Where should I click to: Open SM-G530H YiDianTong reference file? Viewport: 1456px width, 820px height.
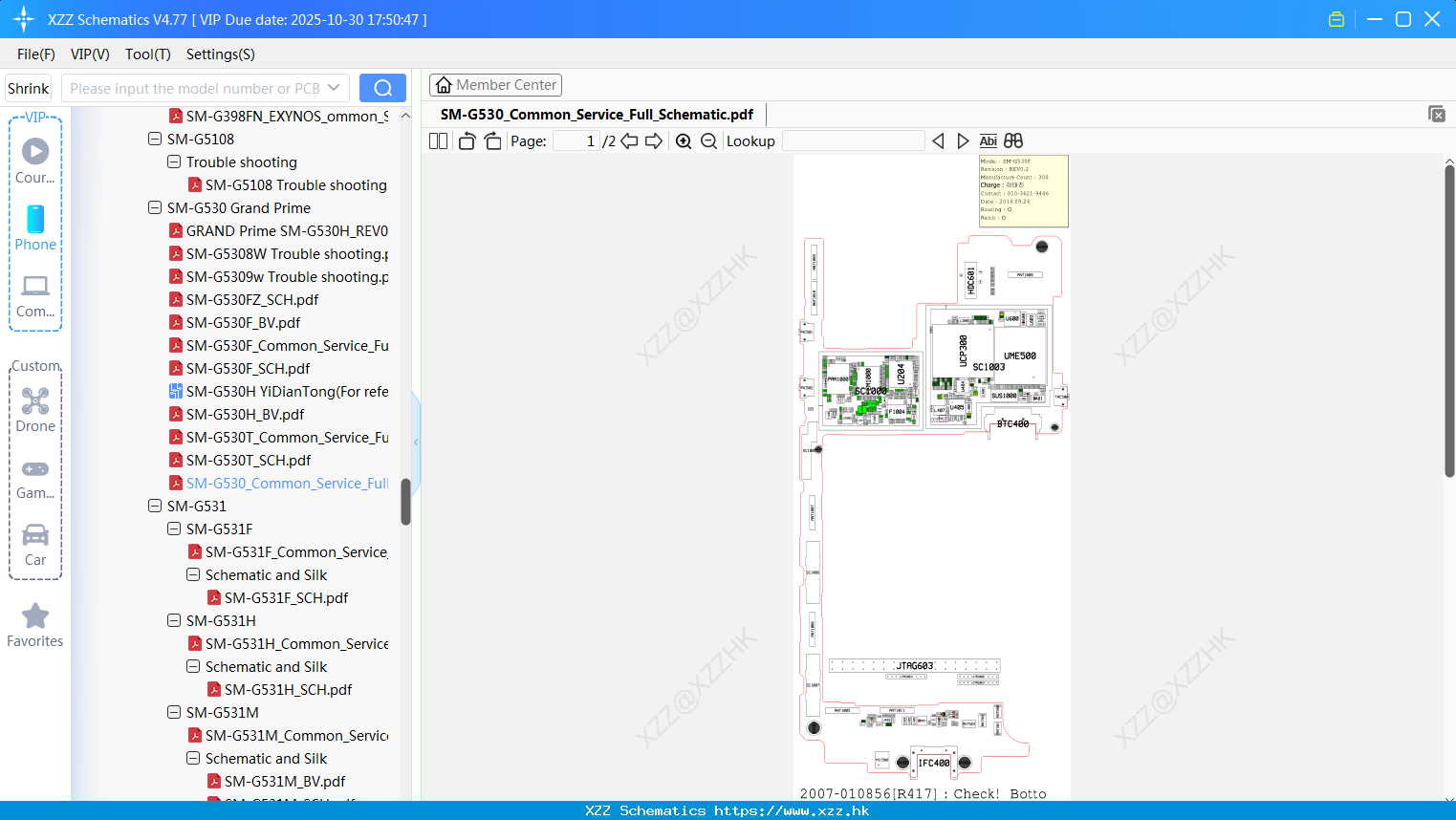[278, 391]
